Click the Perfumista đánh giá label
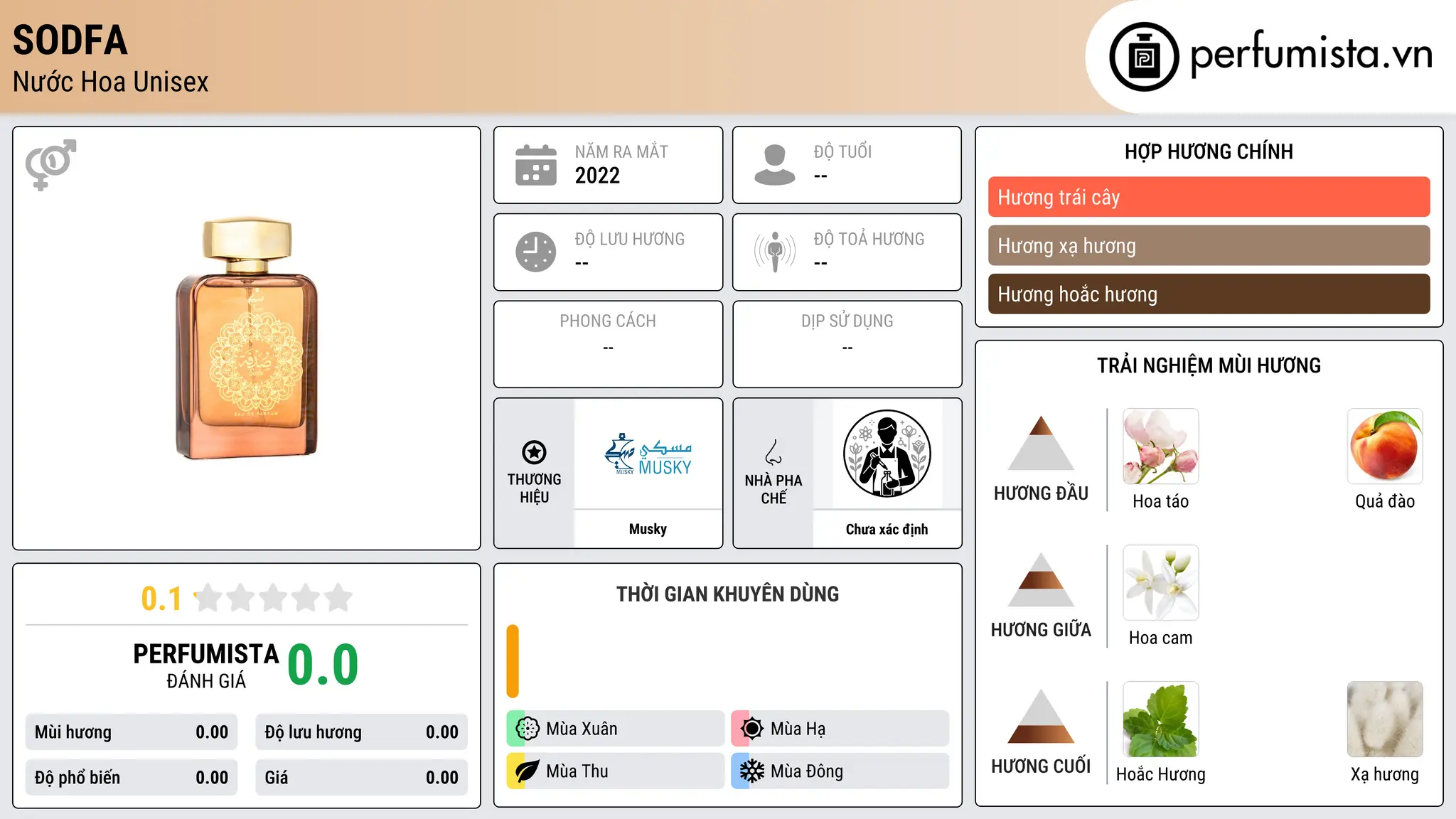Viewport: 1456px width, 819px height. tap(206, 665)
